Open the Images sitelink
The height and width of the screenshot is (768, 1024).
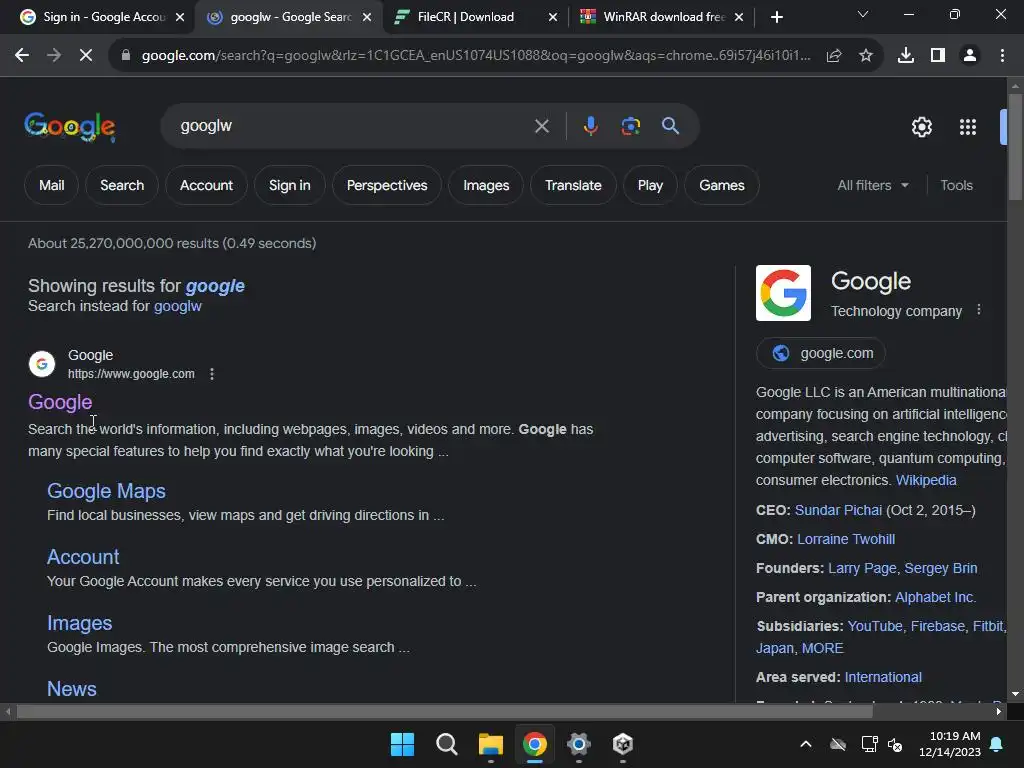[x=80, y=623]
